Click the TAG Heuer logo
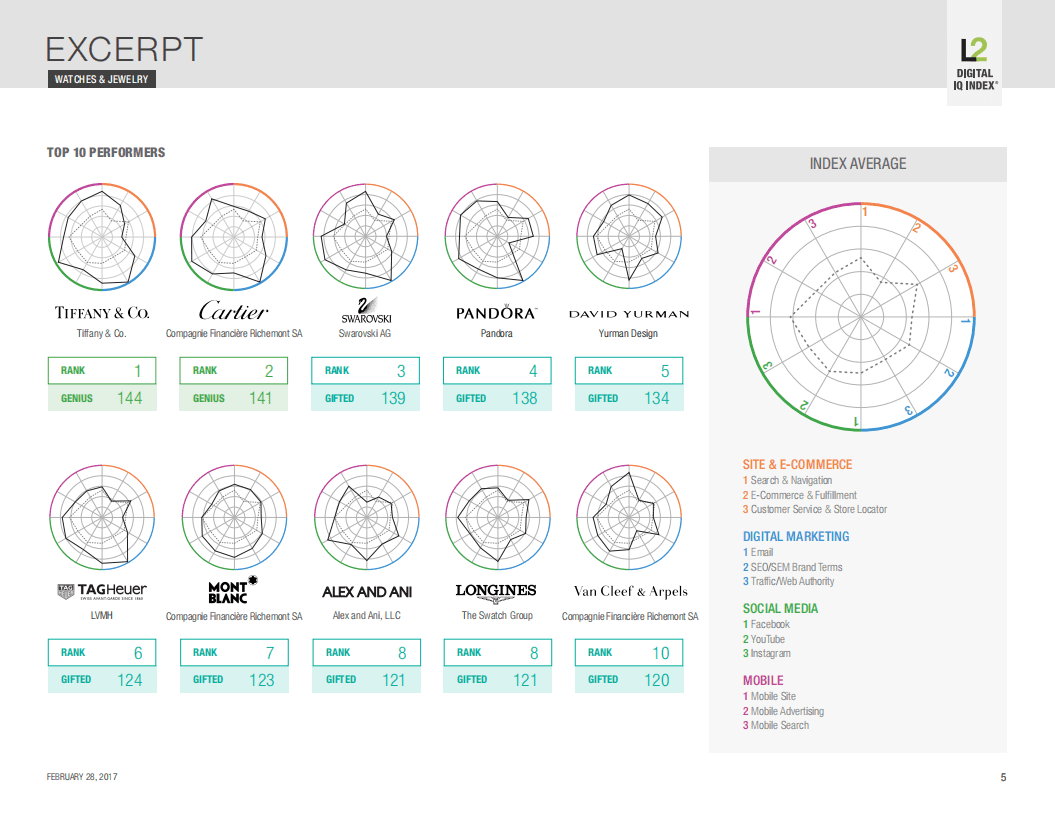1055x815 pixels. tap(101, 592)
